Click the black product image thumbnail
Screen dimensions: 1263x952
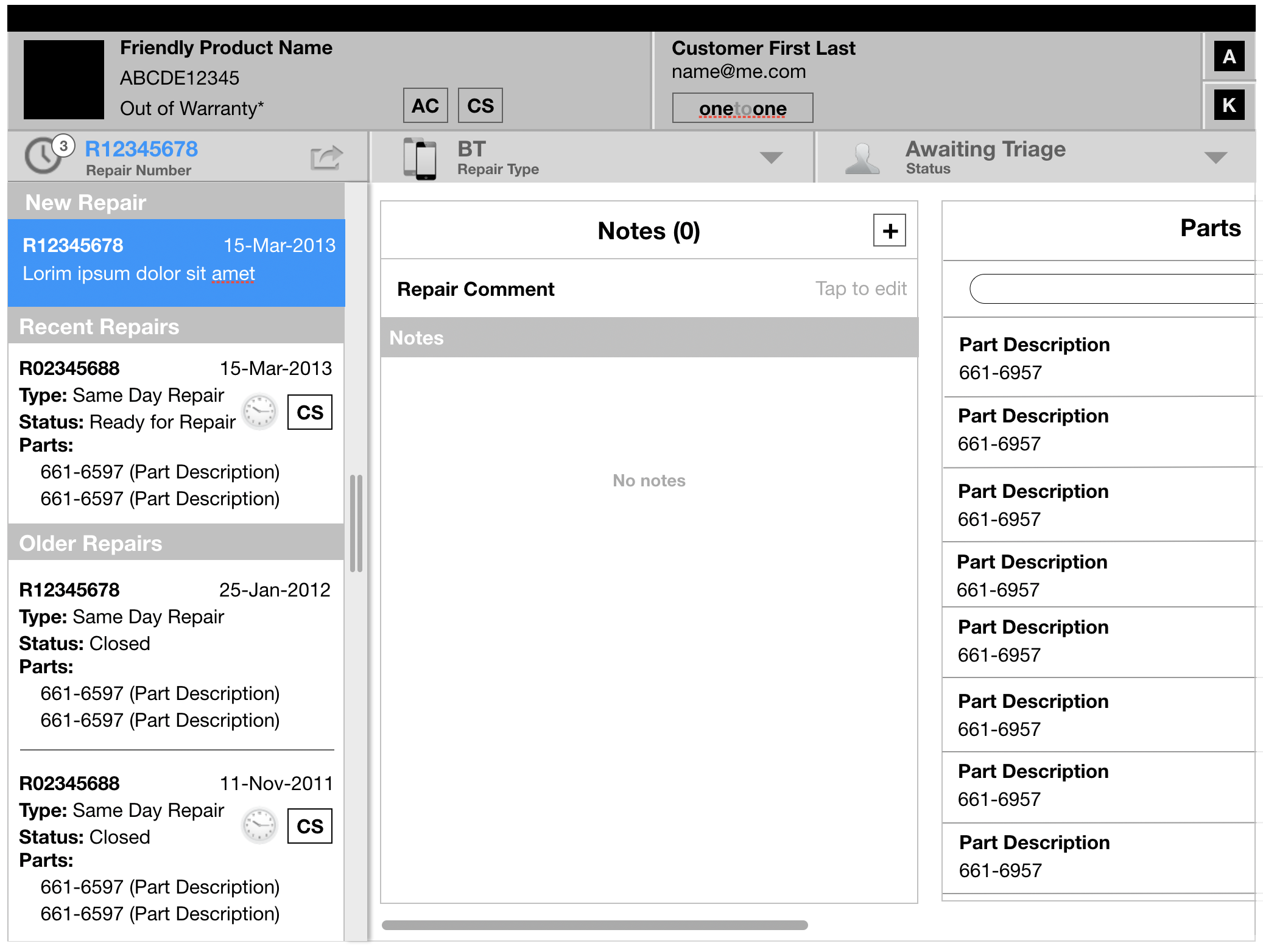63,79
